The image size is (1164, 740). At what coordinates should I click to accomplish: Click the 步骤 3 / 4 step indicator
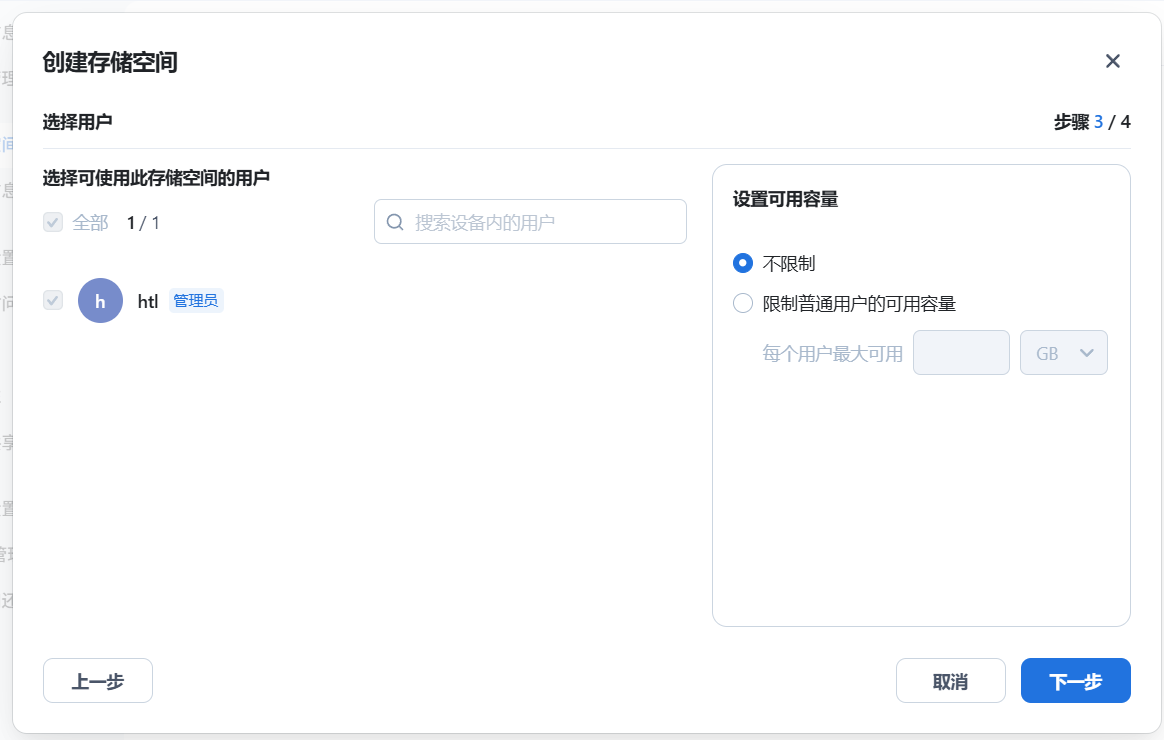coord(1091,122)
